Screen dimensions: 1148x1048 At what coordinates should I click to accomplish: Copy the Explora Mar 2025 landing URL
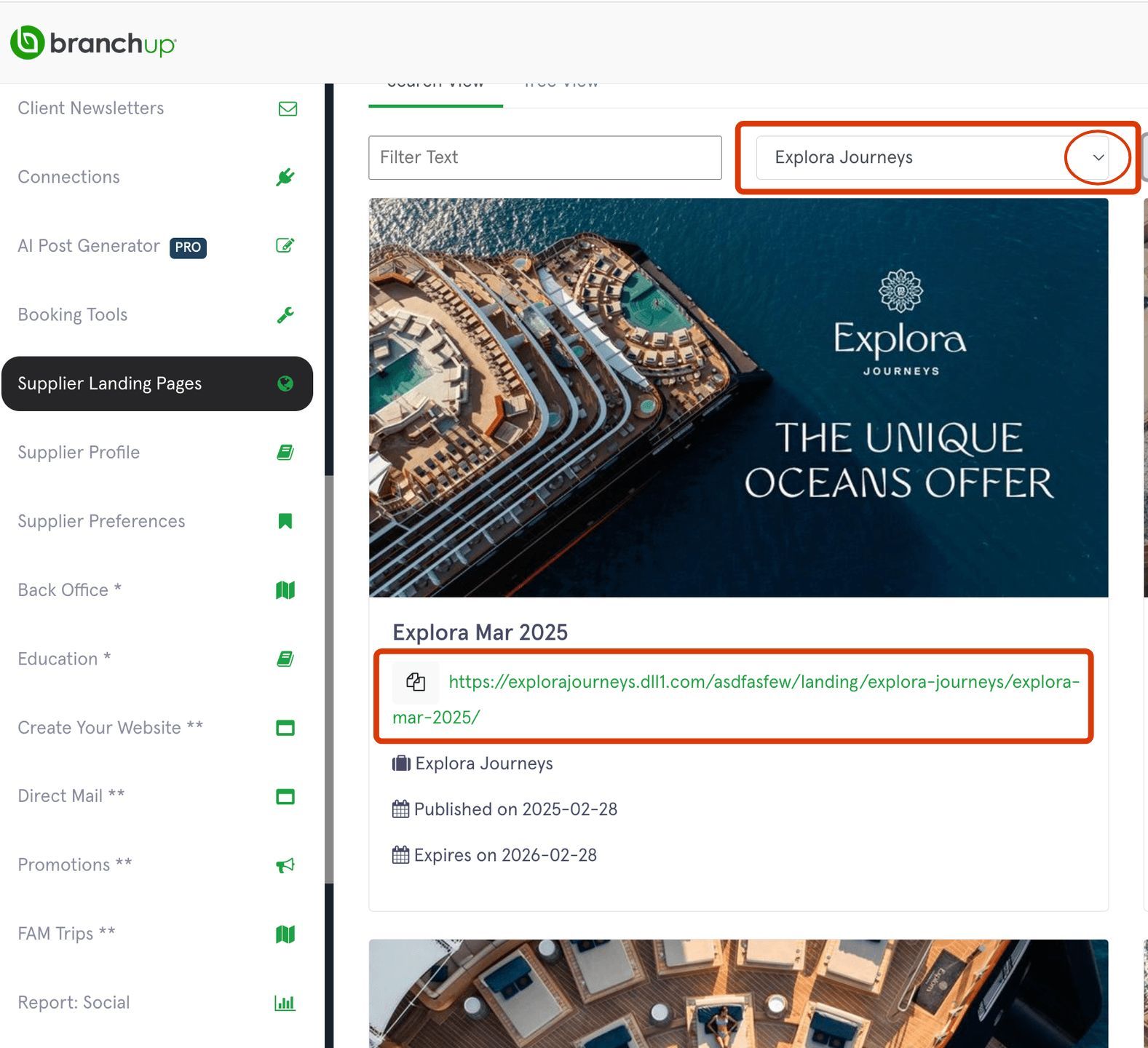point(416,682)
